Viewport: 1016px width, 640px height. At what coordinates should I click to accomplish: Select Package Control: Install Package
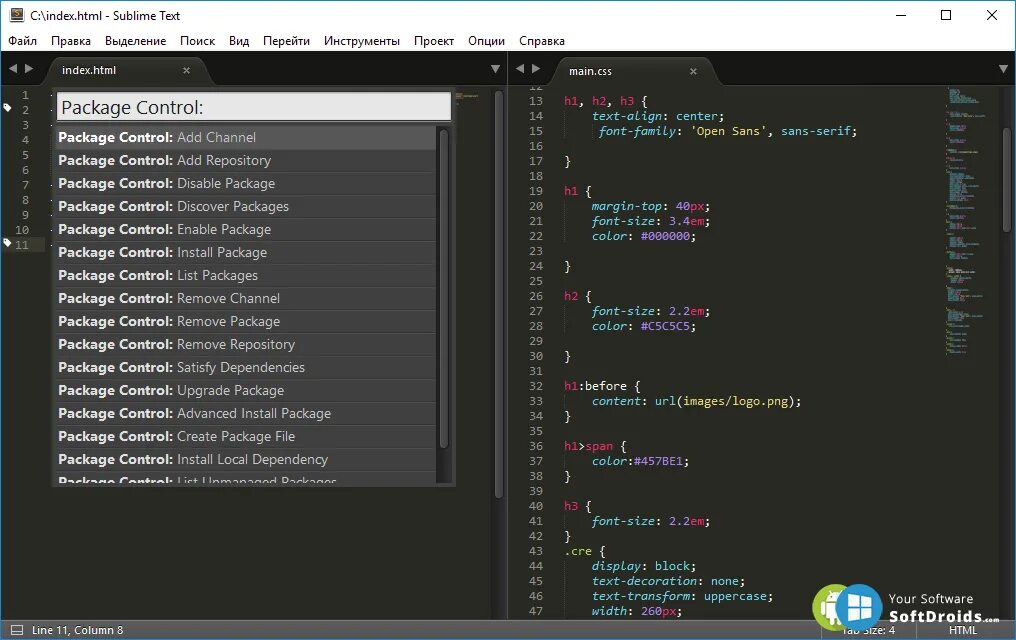pos(246,252)
